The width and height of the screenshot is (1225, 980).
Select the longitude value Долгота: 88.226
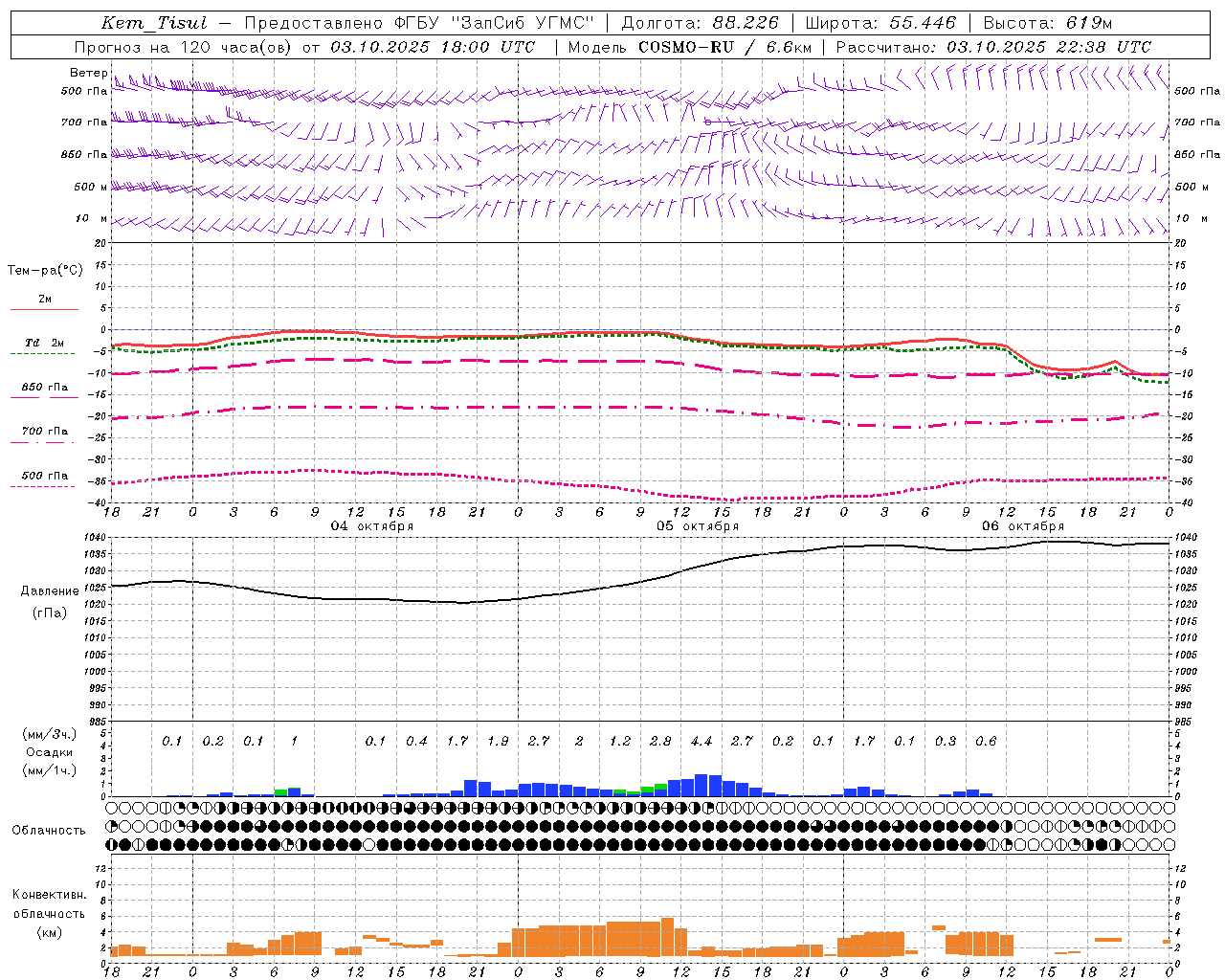[700, 23]
